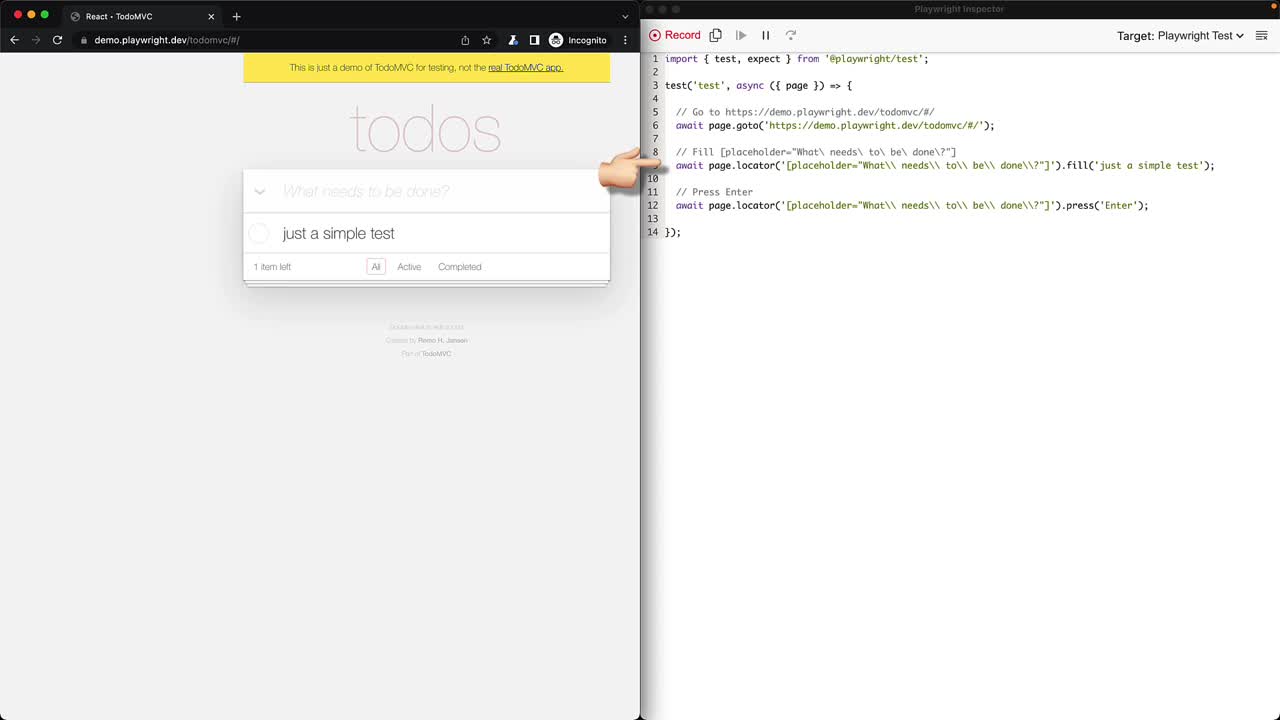The width and height of the screenshot is (1280, 720).
Task: Select the Completed filter
Action: click(460, 267)
